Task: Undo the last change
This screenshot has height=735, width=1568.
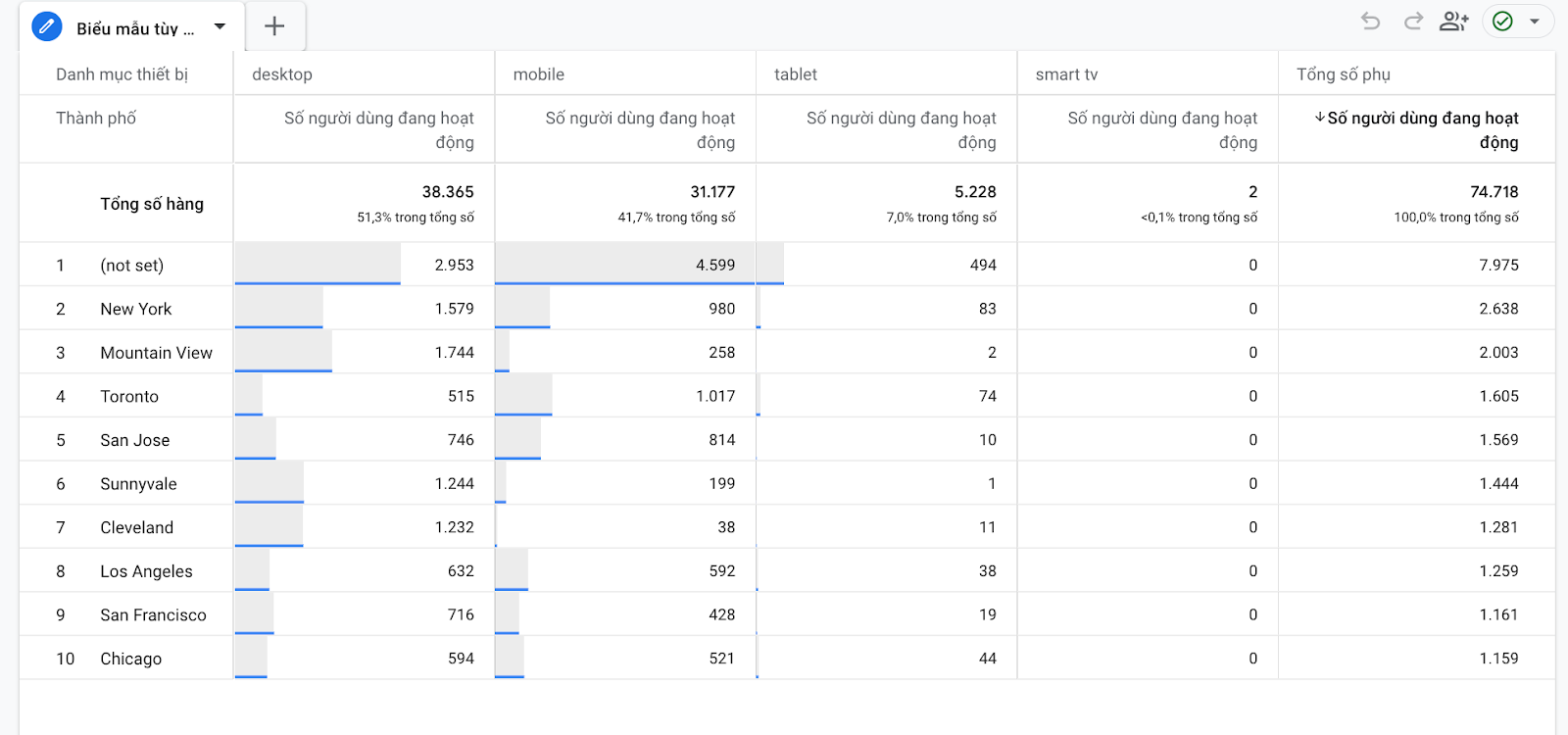Action: point(1371,21)
